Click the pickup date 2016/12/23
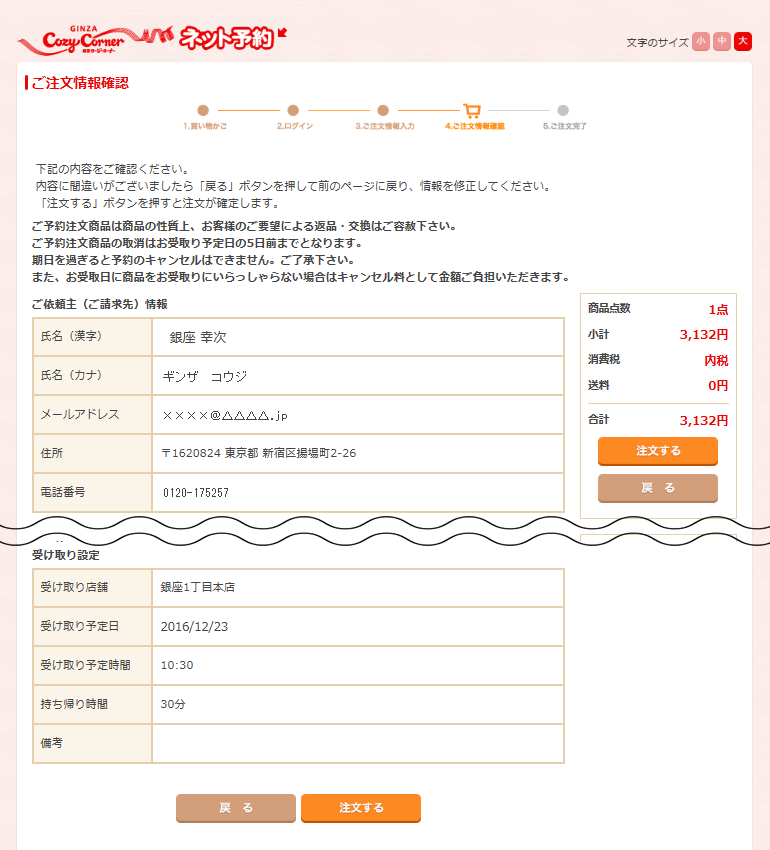The image size is (770, 850). click(x=192, y=627)
